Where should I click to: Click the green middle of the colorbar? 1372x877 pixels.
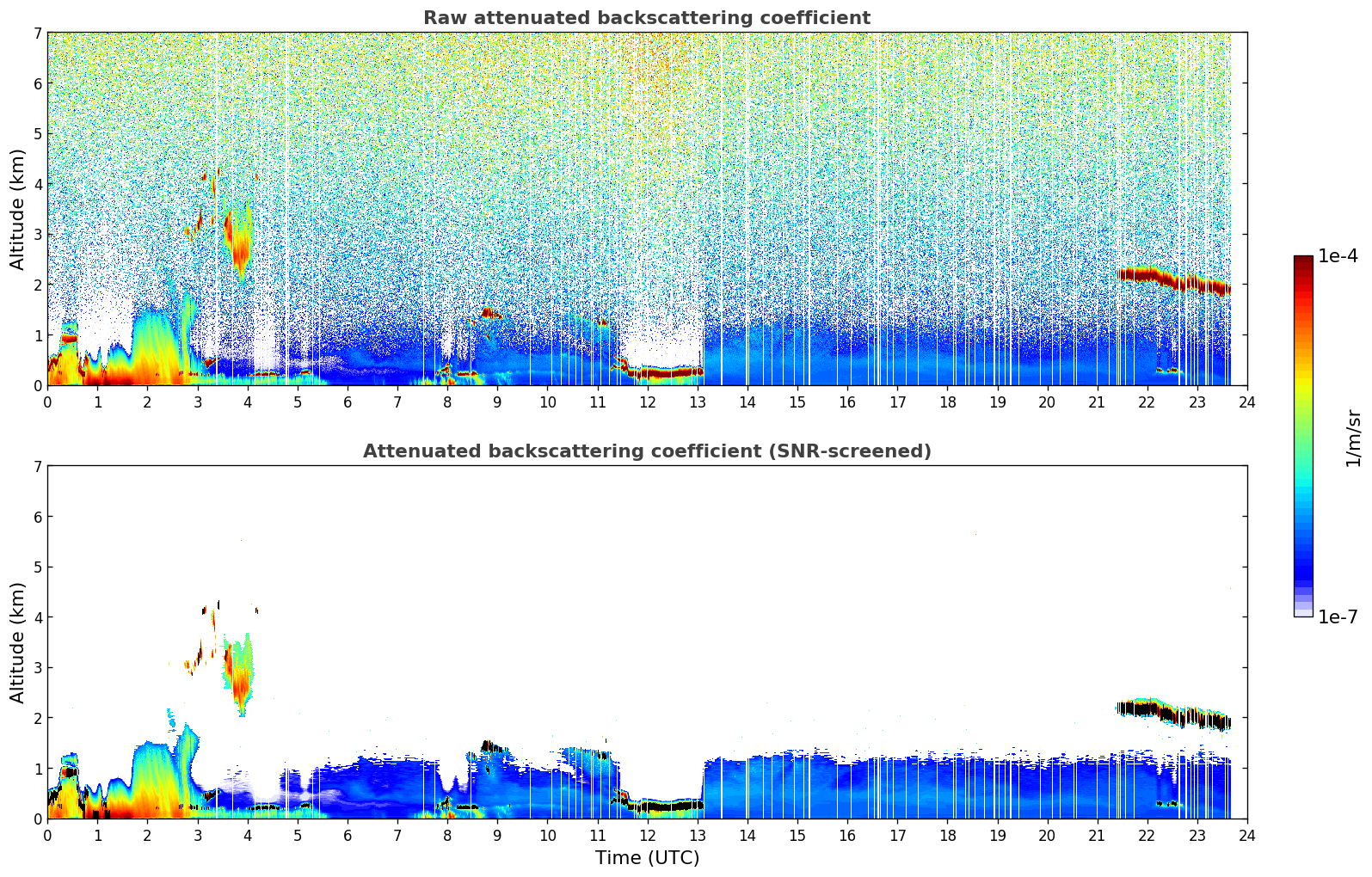tap(1303, 430)
